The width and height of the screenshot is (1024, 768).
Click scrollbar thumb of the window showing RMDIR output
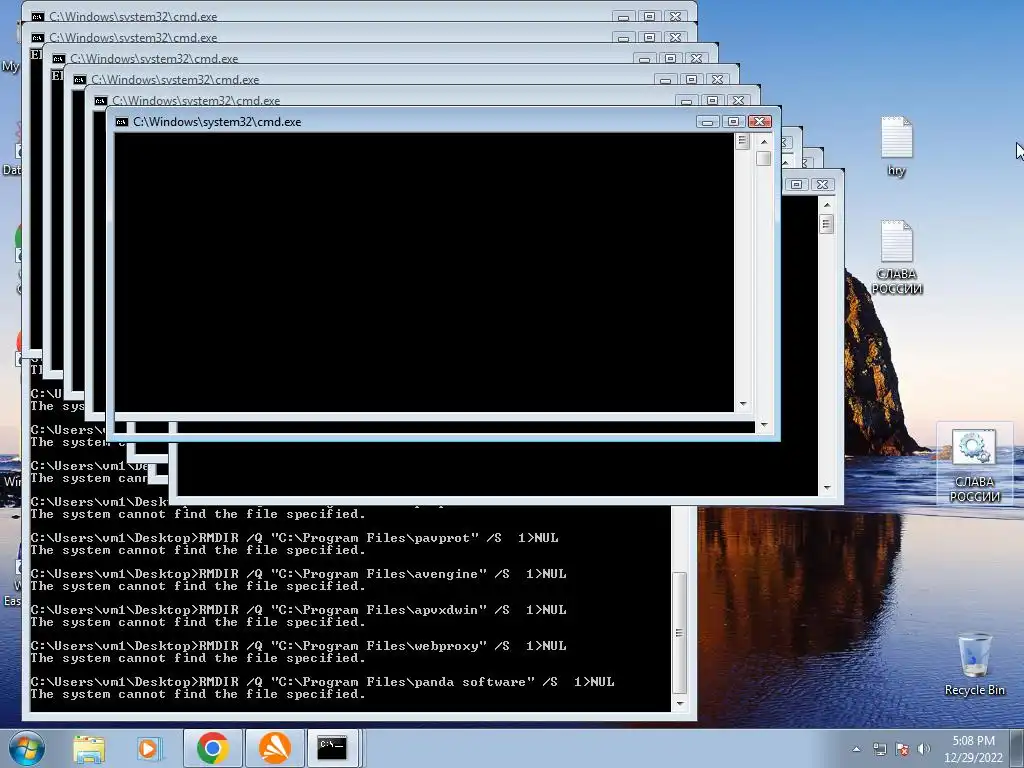click(679, 632)
